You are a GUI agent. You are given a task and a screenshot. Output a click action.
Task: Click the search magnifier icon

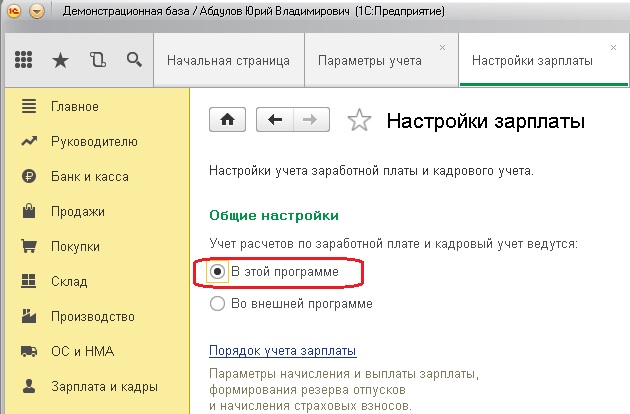pyautogui.click(x=133, y=61)
